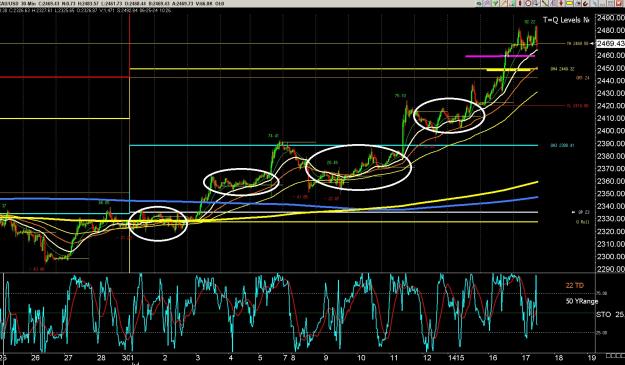The height and width of the screenshot is (365, 625).
Task: Click the 76.03 swing high label
Action: pyautogui.click(x=400, y=96)
